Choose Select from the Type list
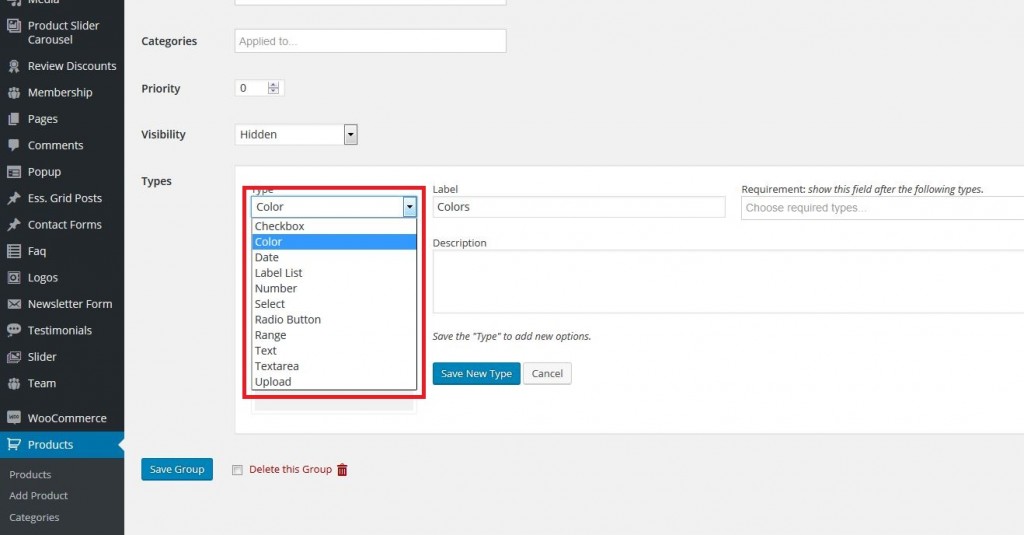Screen dimensions: 1024x535 click(334, 304)
